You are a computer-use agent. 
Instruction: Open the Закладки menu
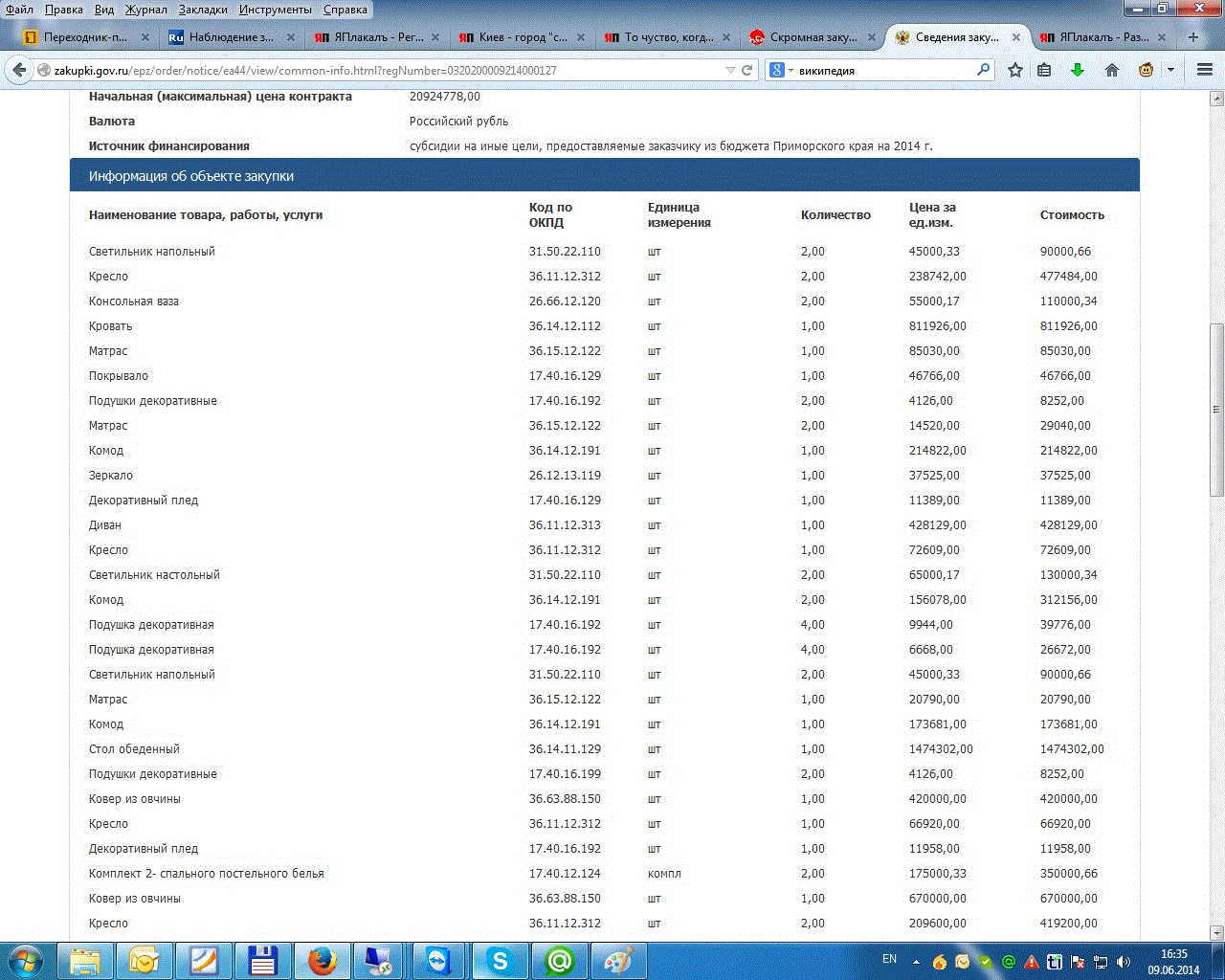point(203,10)
